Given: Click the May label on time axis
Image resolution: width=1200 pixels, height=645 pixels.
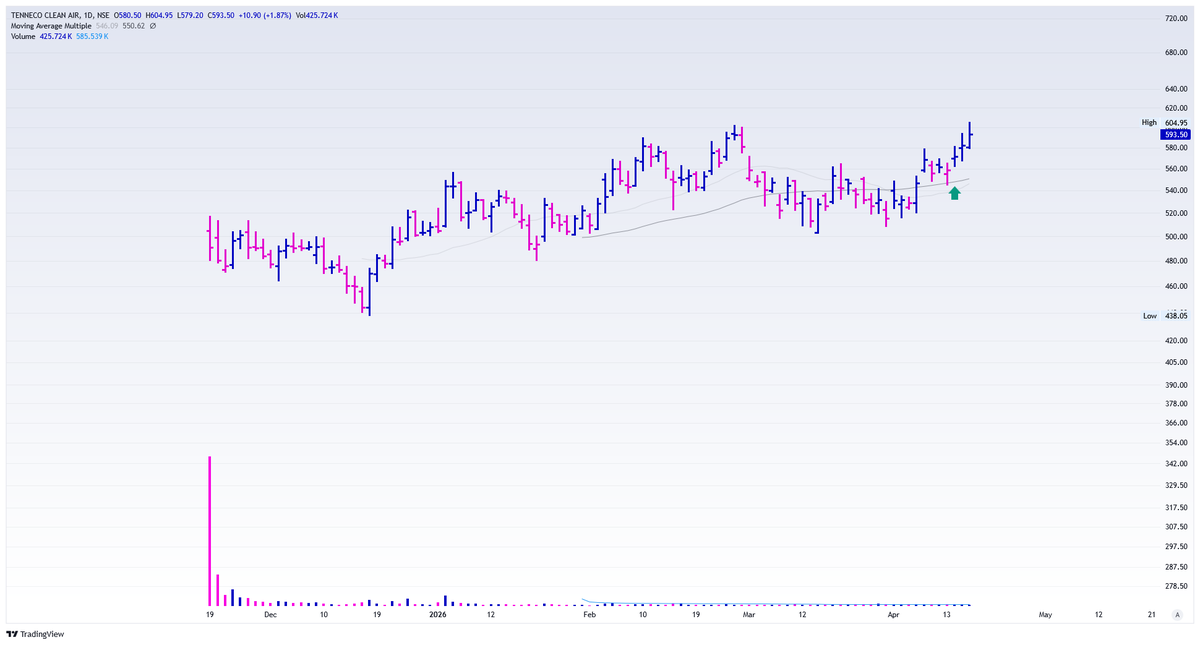Looking at the screenshot, I should pos(1046,615).
